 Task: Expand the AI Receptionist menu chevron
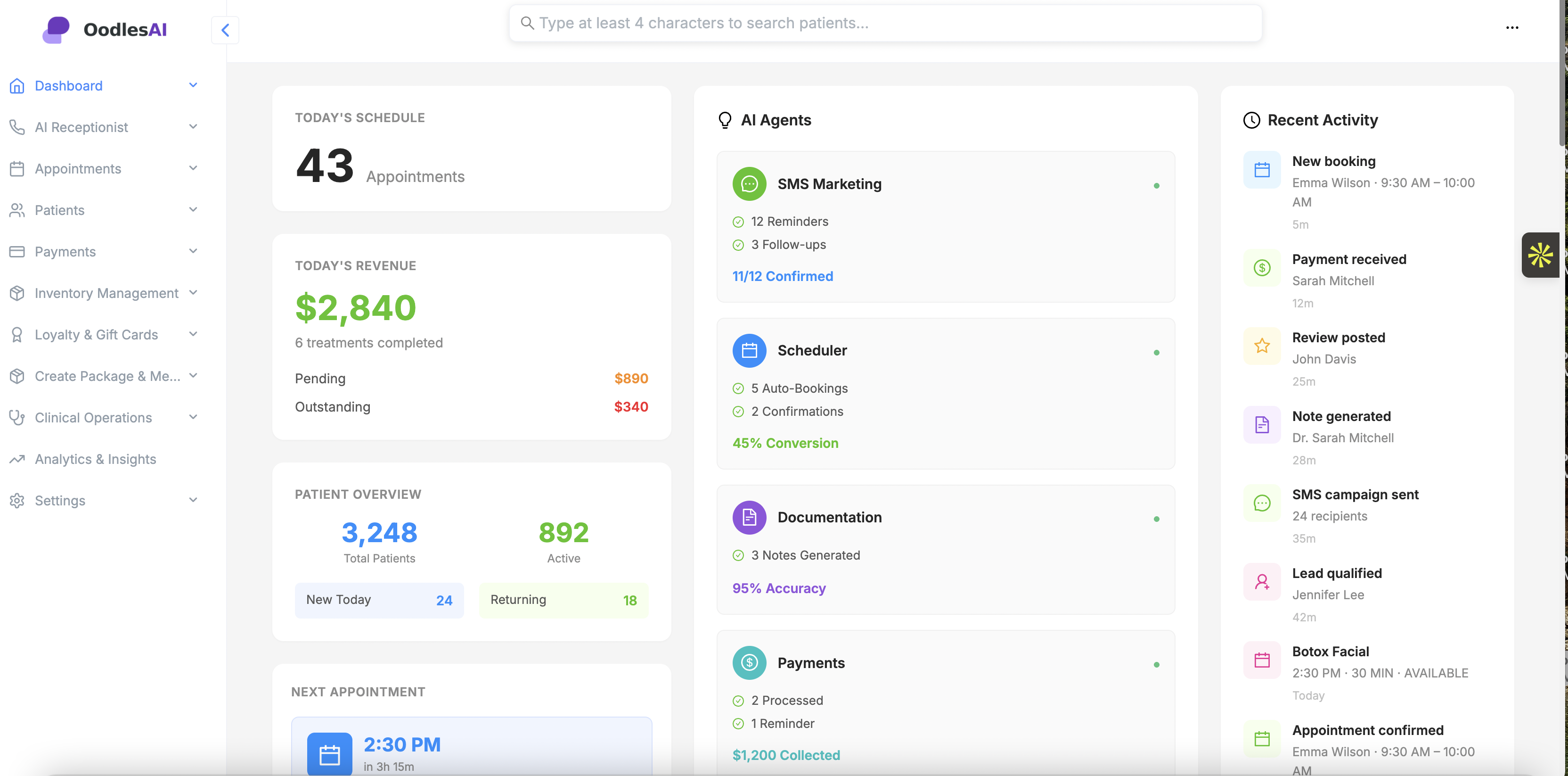pos(193,127)
